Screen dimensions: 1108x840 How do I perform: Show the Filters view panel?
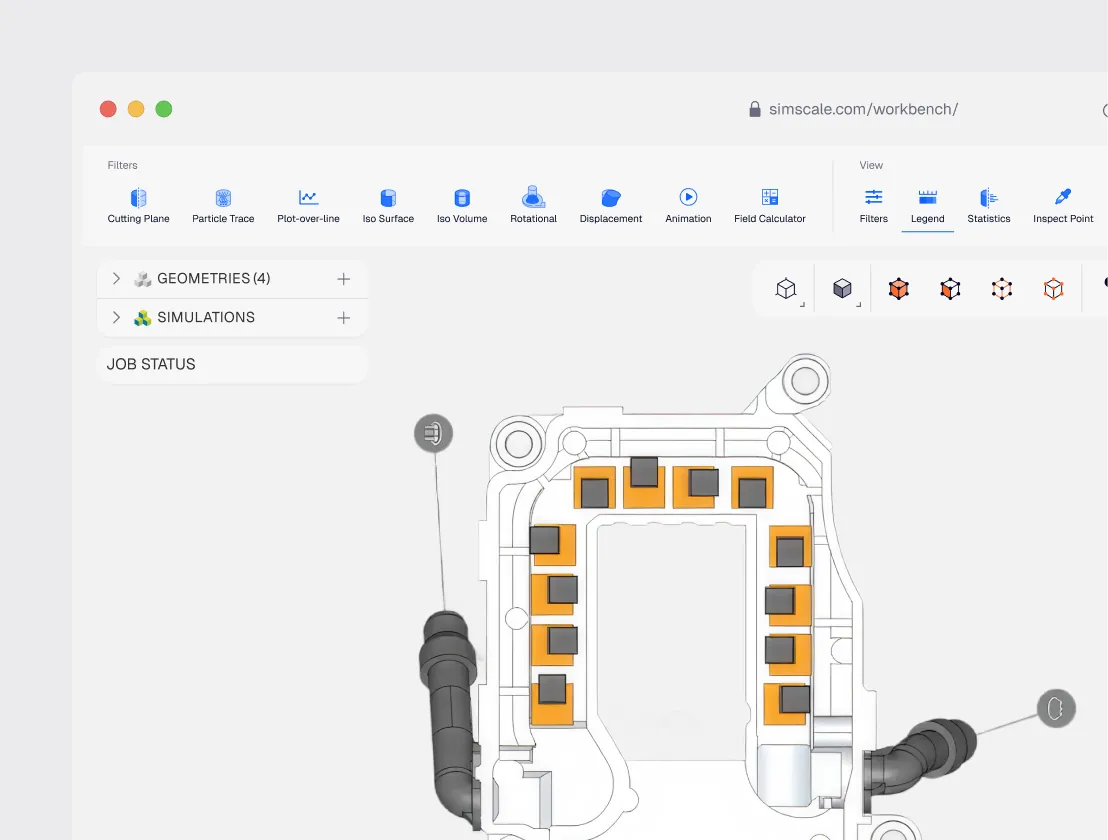pos(873,206)
